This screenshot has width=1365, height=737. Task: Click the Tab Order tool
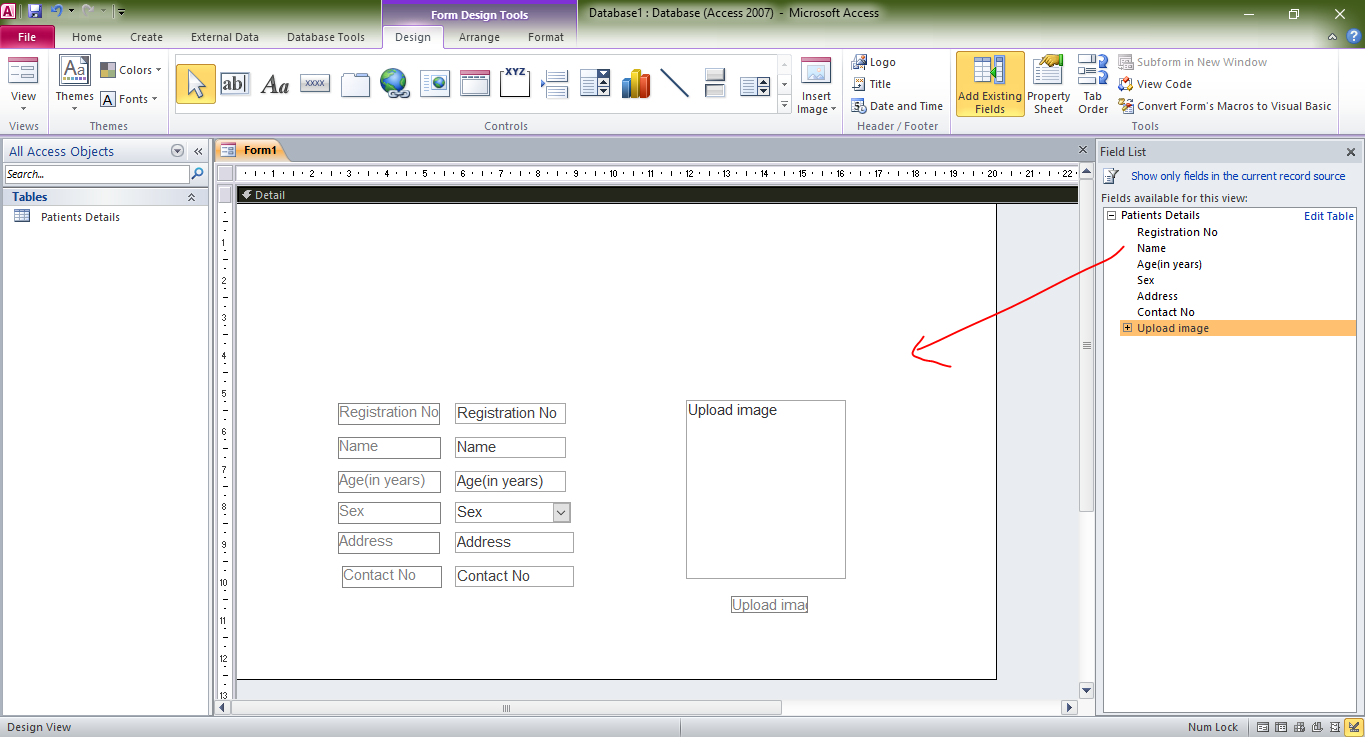coord(1092,84)
